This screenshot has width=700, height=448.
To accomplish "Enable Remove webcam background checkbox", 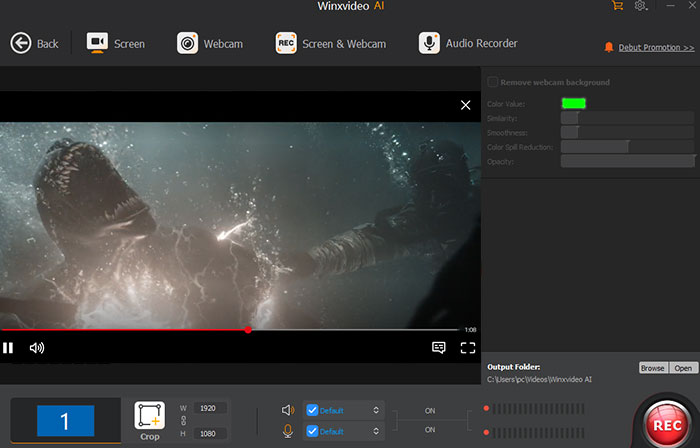I will [x=493, y=82].
